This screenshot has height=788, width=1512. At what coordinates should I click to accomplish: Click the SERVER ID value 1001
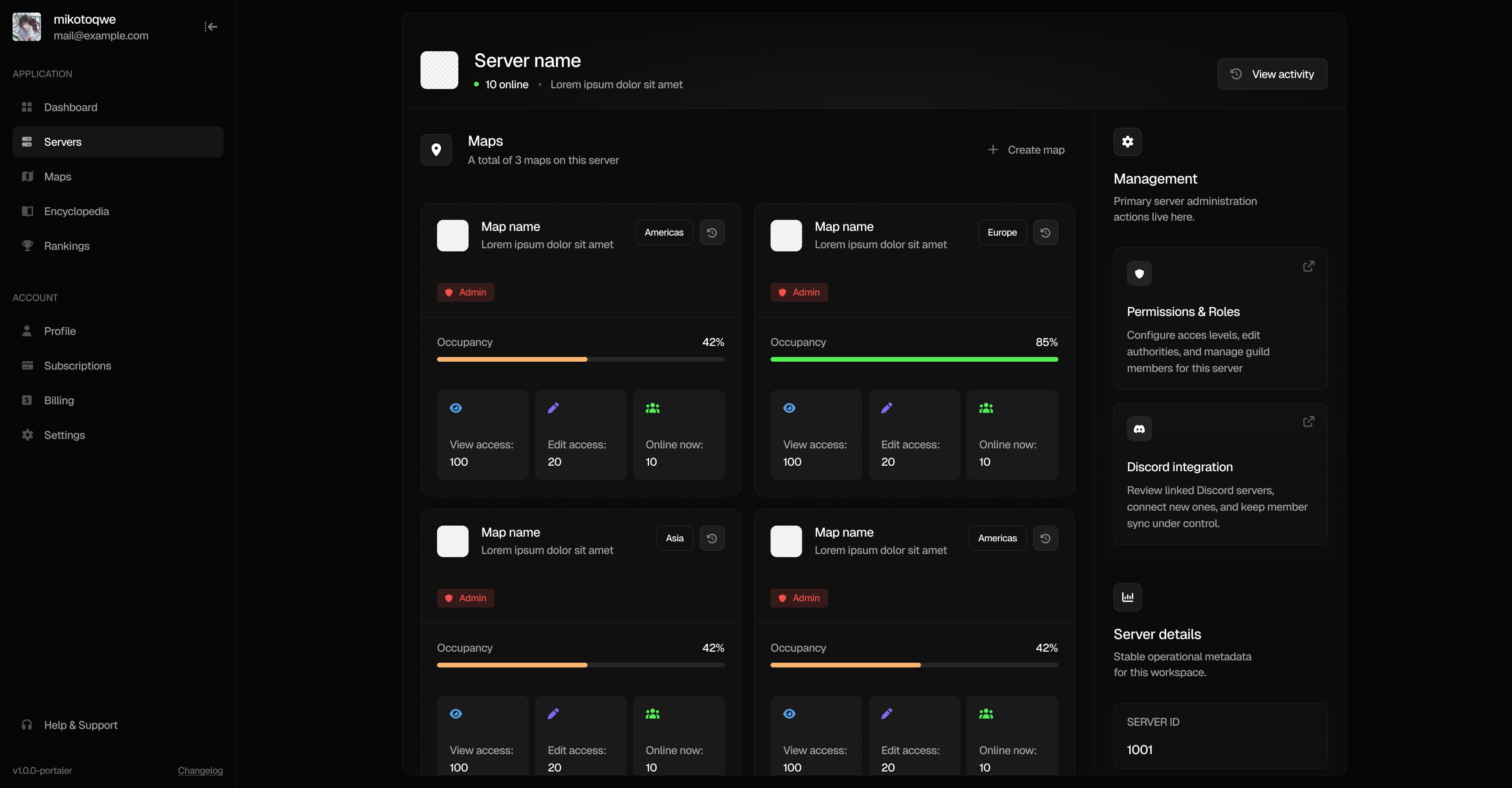click(1140, 750)
